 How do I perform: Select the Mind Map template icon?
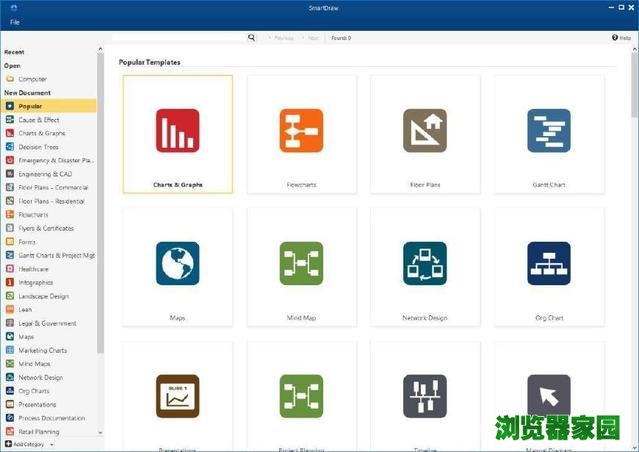pyautogui.click(x=301, y=263)
